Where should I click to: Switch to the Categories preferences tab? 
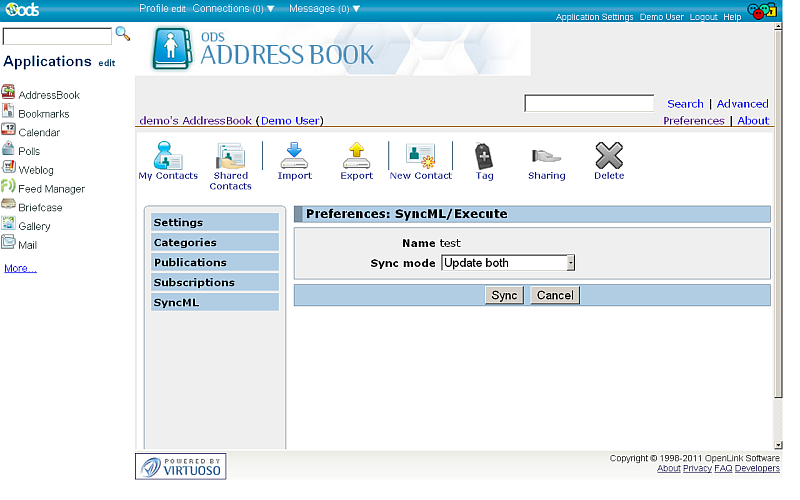214,242
